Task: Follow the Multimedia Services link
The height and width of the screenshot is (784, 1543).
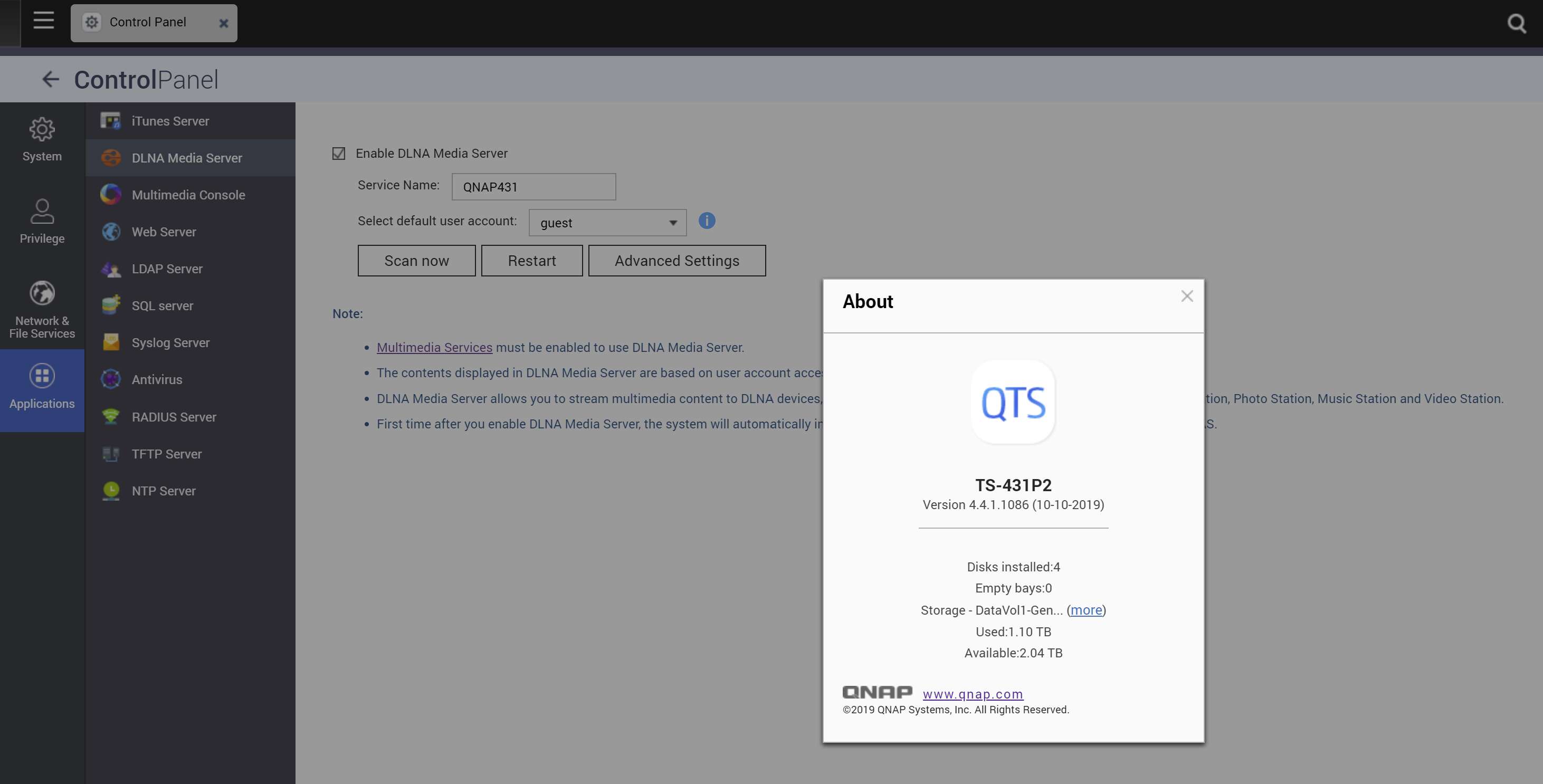Action: click(434, 347)
